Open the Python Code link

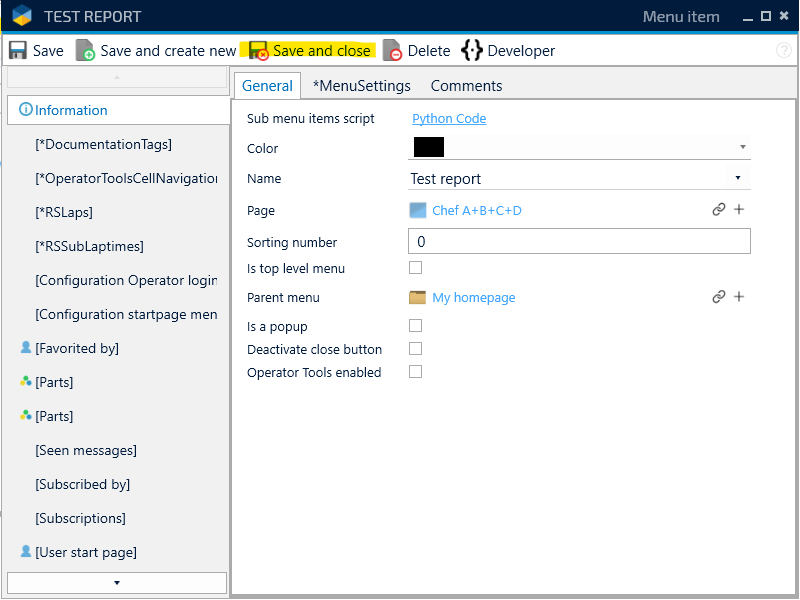click(449, 118)
